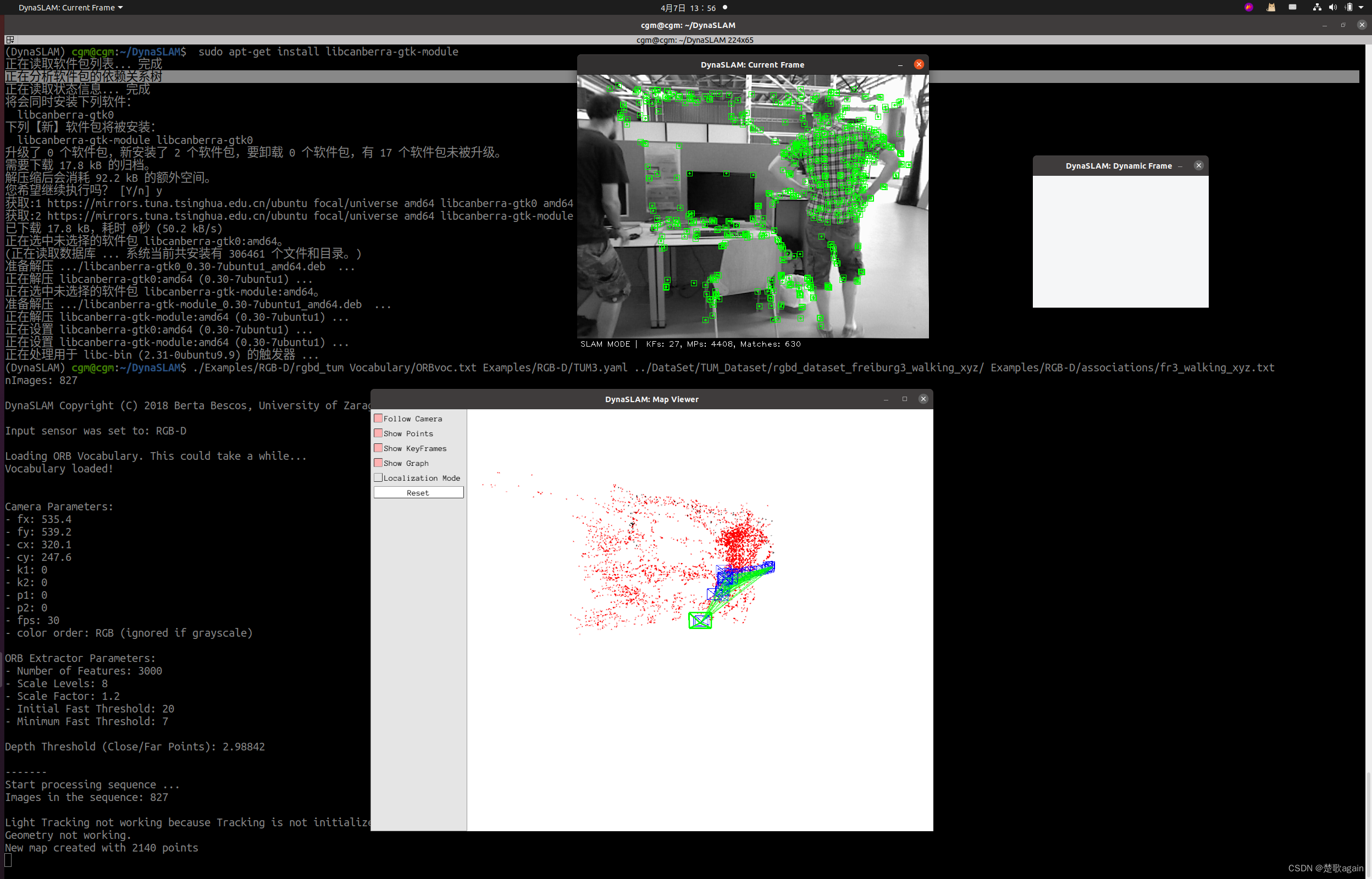Screen dimensions: 1372x879
Task: Click the "- Scale Factor: 1.2" line
Action: coord(63,697)
